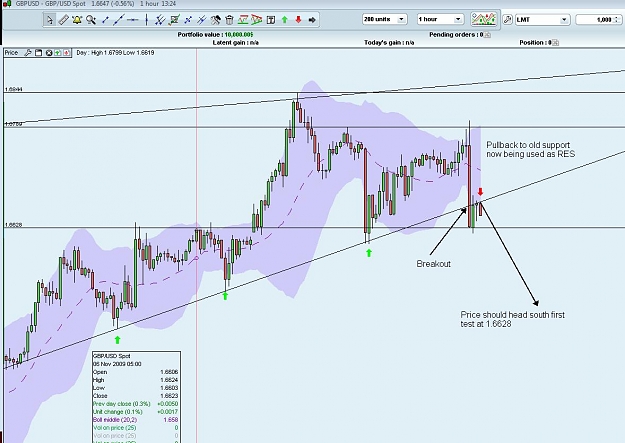Screen dimensions: 625x443
Task: Click the 1.6628 horizontal level label
Action: [14, 225]
